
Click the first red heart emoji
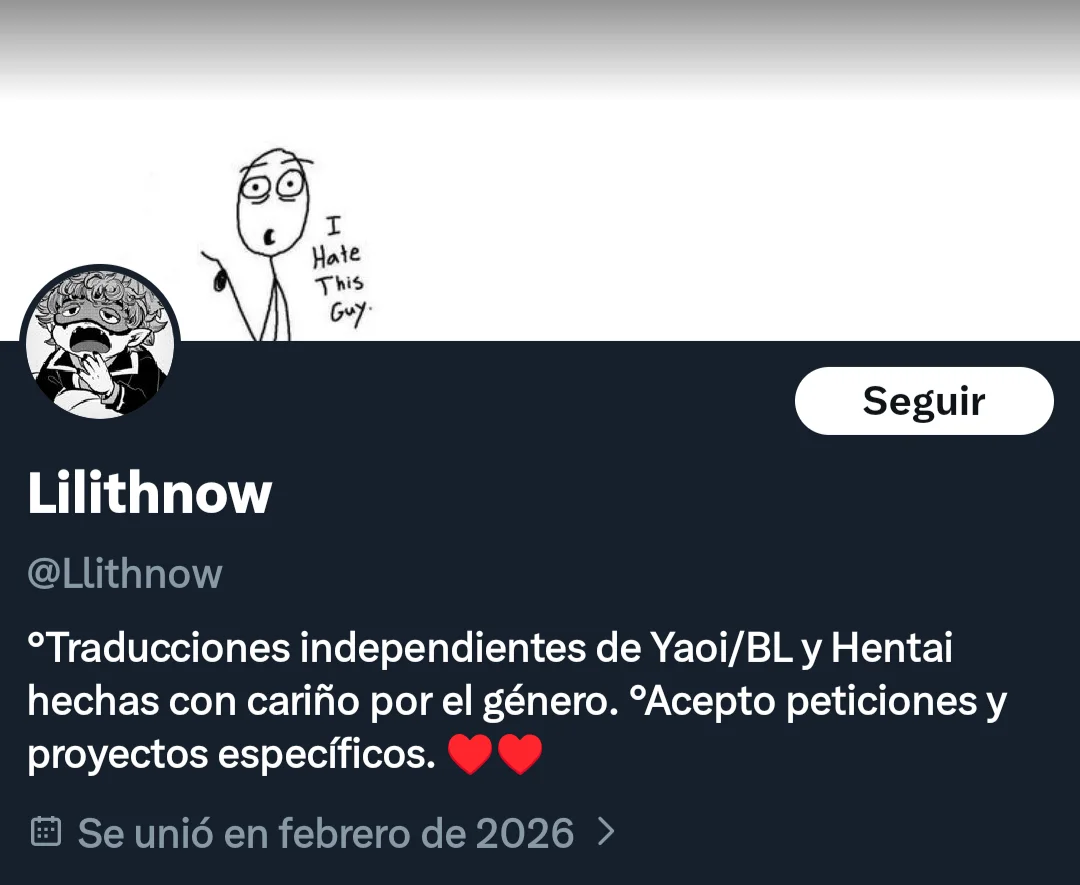(470, 754)
